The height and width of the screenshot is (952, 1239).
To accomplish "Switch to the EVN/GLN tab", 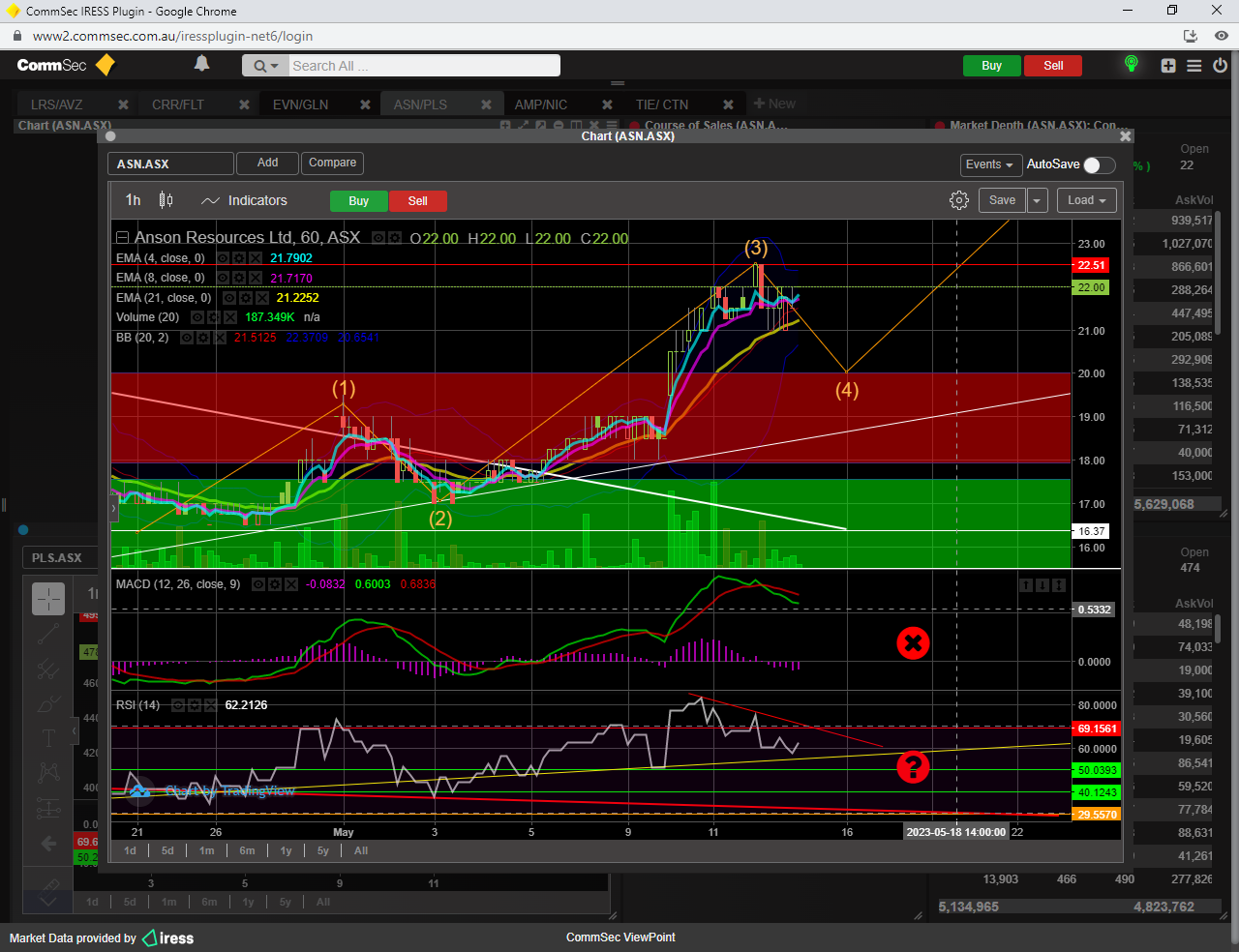I will tap(300, 104).
